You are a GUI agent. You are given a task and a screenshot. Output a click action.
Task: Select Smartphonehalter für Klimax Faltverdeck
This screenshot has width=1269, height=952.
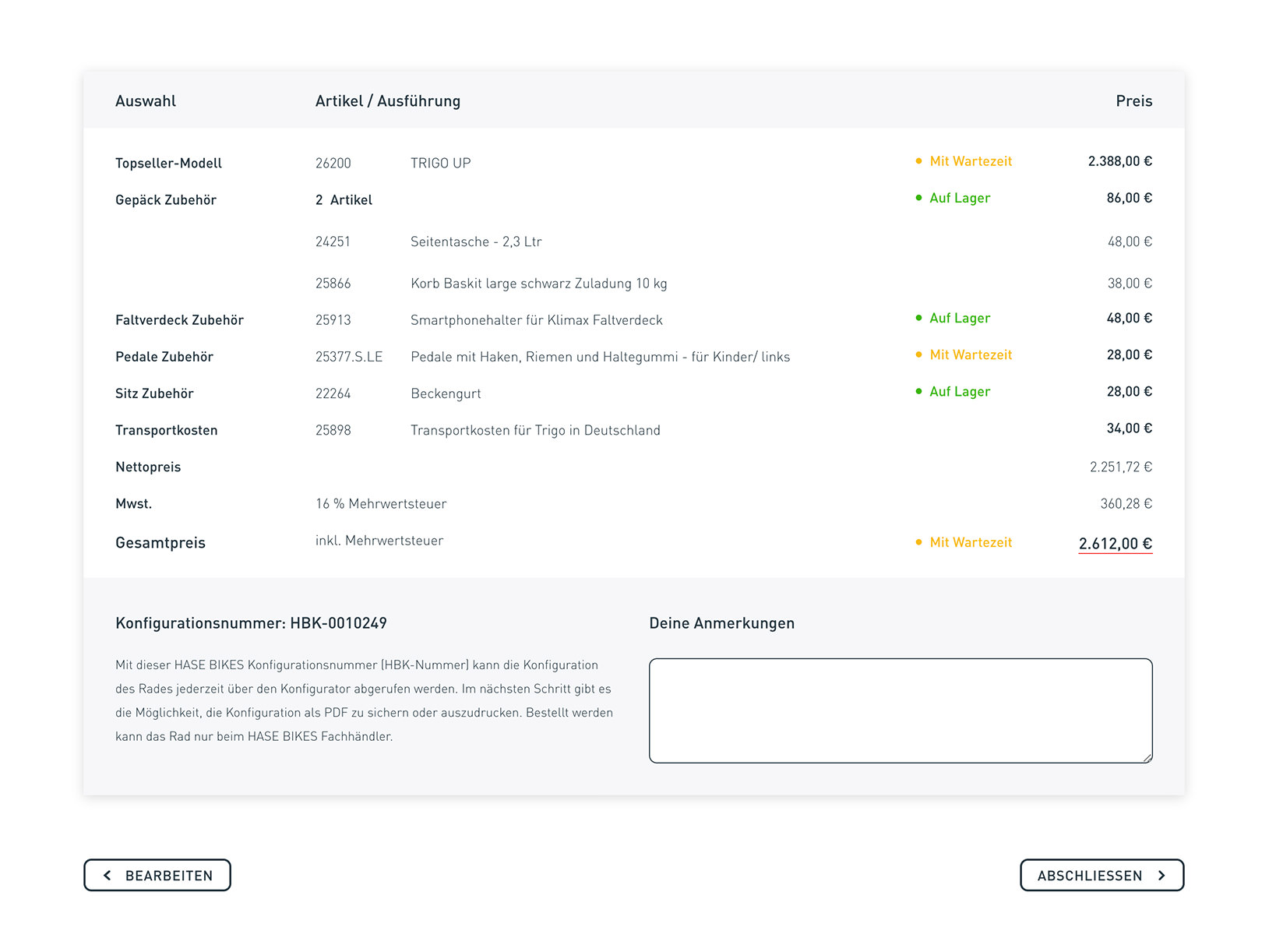pyautogui.click(x=537, y=320)
